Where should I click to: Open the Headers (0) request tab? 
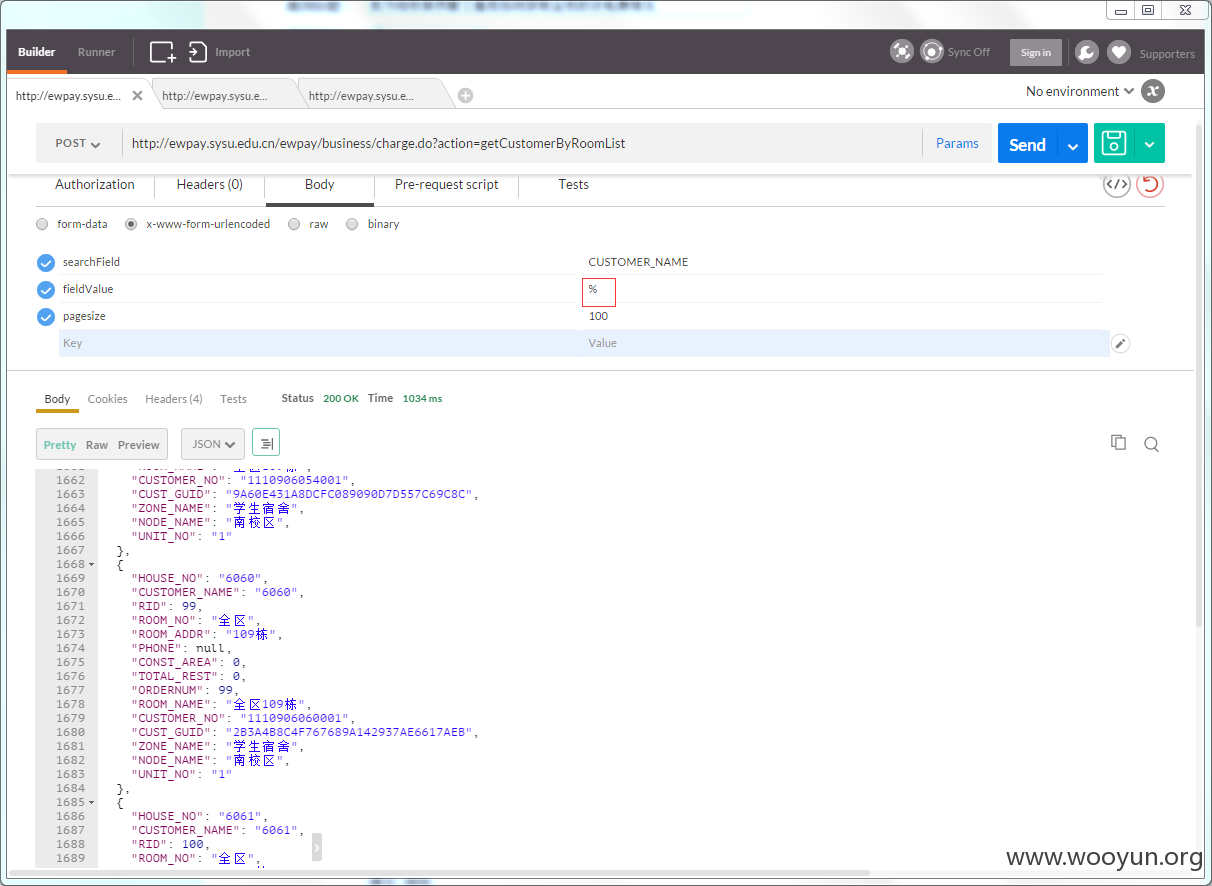(x=210, y=184)
